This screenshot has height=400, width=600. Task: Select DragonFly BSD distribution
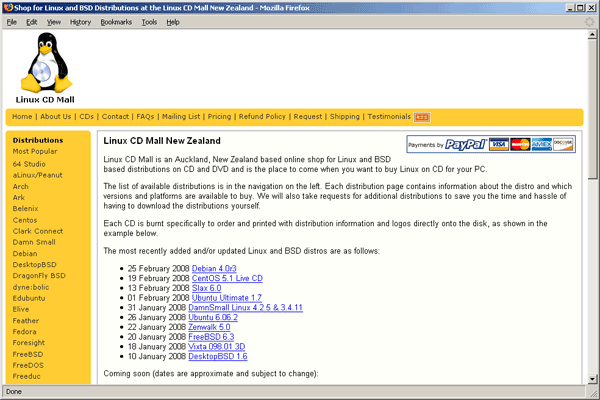click(39, 276)
